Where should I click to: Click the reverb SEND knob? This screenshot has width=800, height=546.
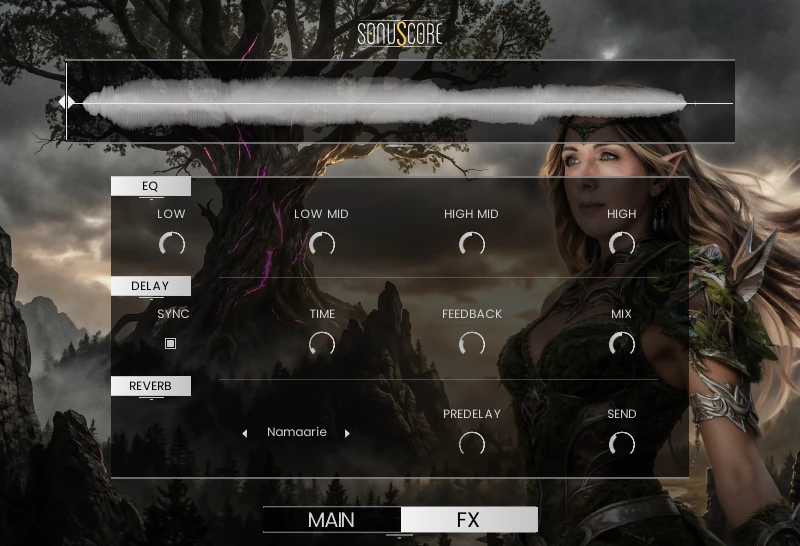tap(621, 444)
